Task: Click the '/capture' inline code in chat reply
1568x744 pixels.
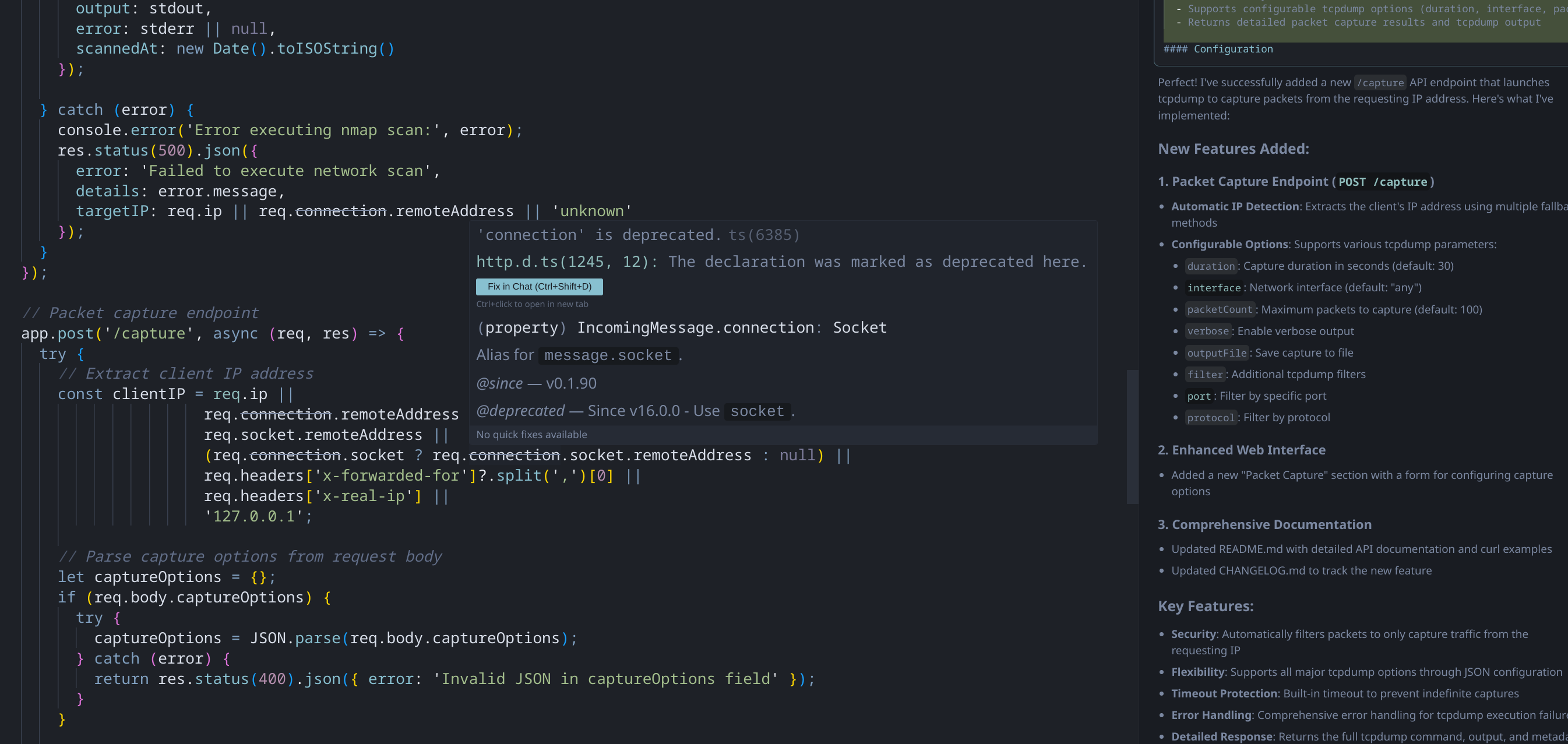Action: [x=1380, y=83]
